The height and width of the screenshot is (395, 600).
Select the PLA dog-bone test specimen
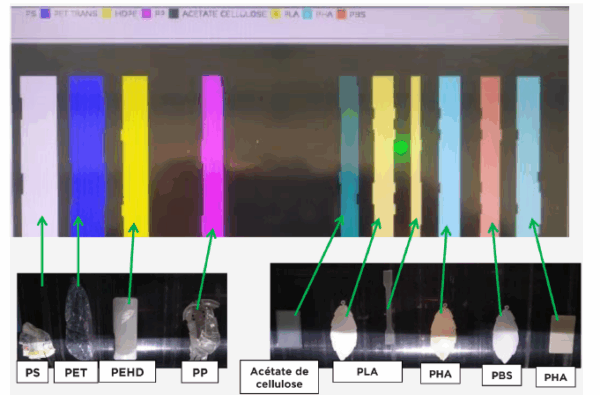pyautogui.click(x=388, y=307)
